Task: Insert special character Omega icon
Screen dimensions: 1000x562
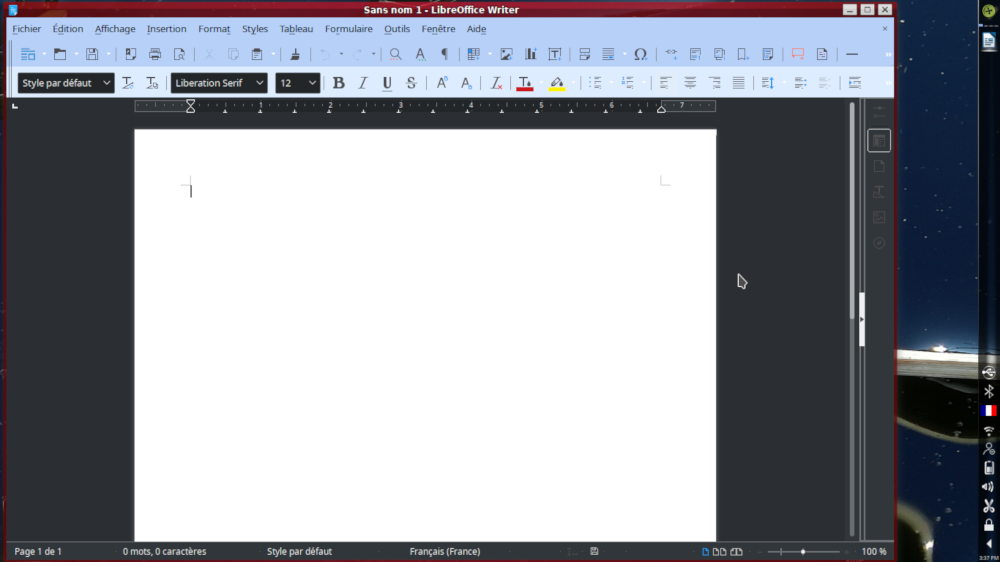Action: point(640,54)
